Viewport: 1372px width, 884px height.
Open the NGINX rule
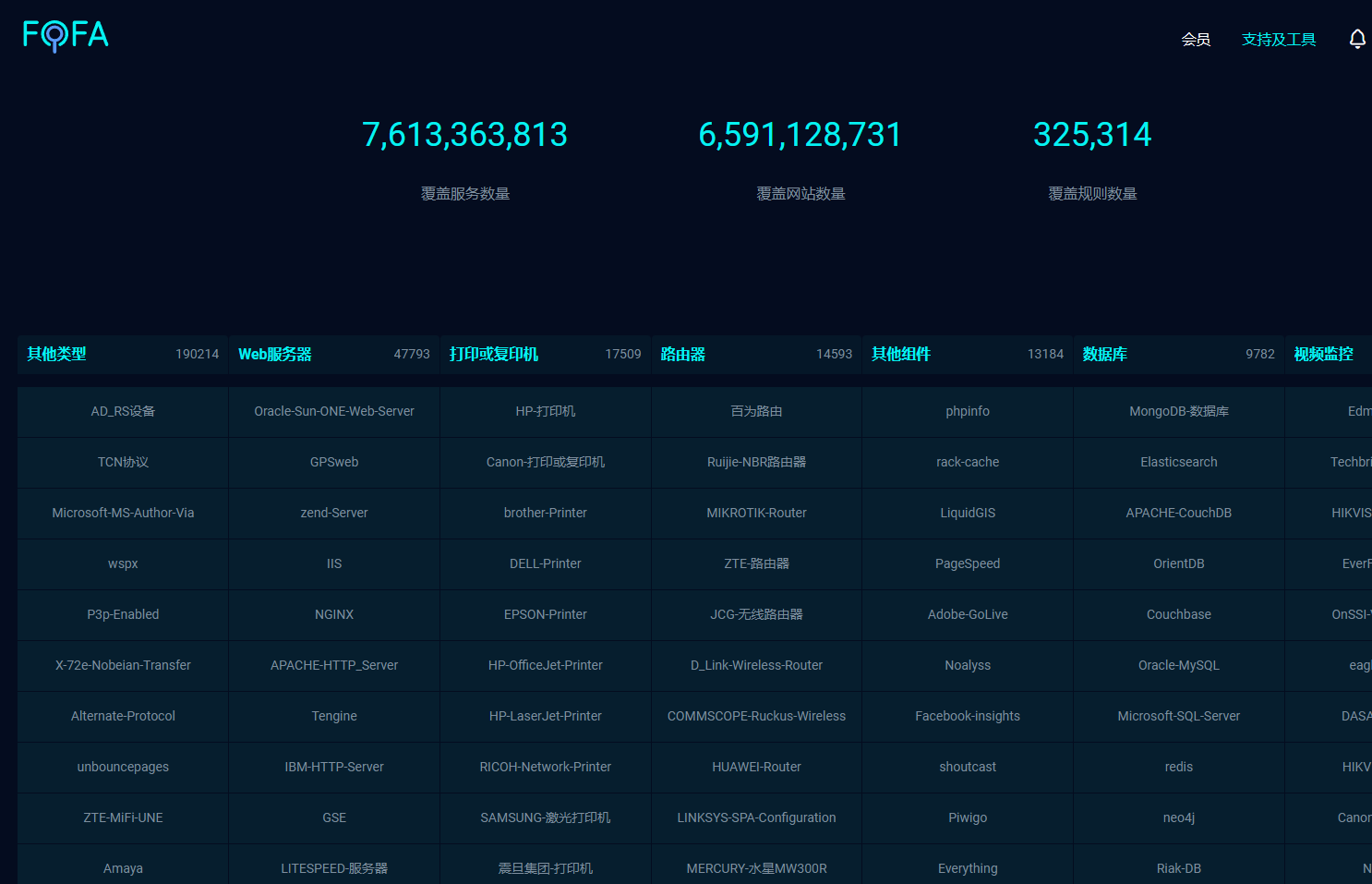click(334, 614)
